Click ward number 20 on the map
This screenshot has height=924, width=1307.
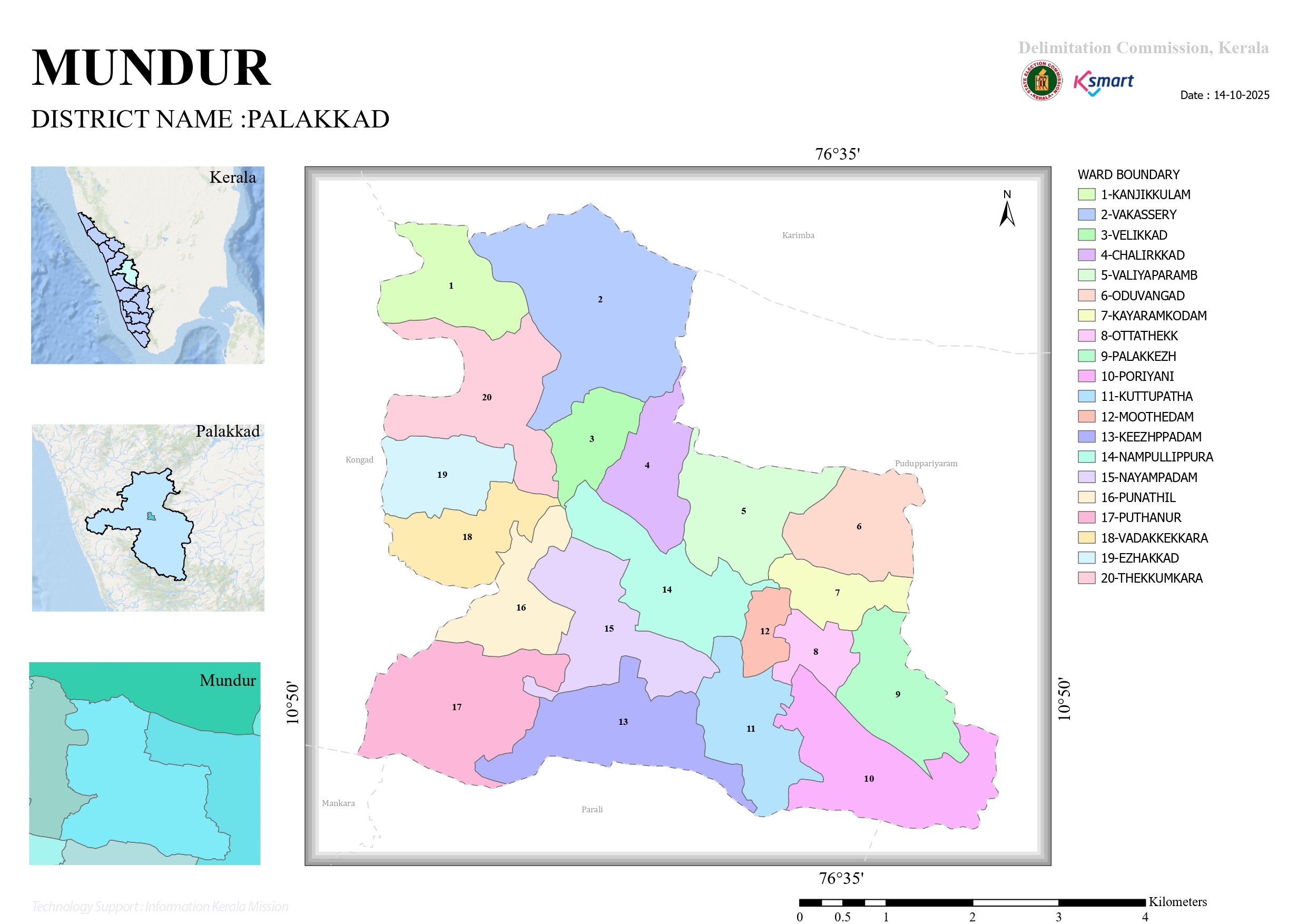[487, 397]
